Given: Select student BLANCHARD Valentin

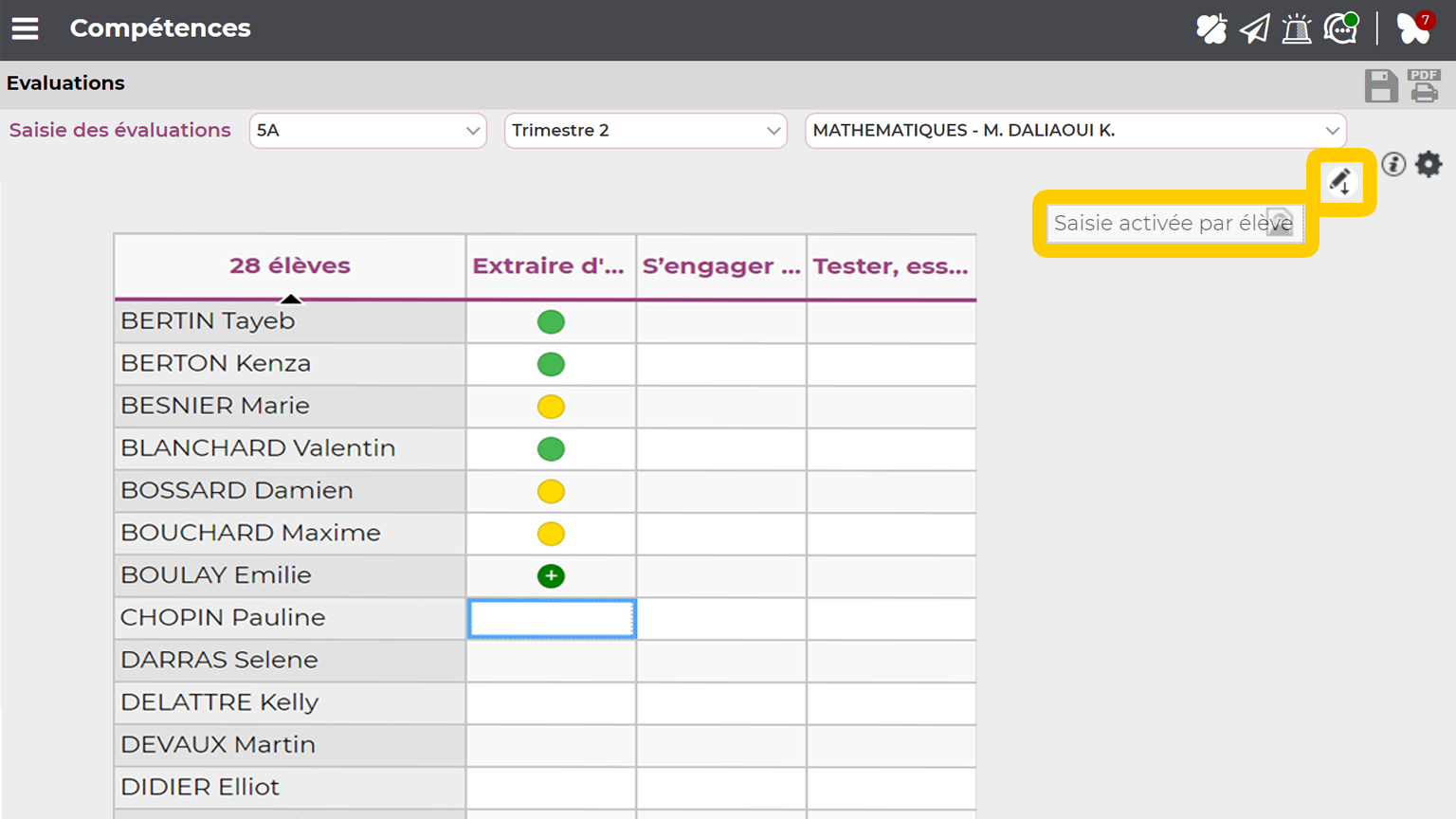Looking at the screenshot, I should point(290,448).
